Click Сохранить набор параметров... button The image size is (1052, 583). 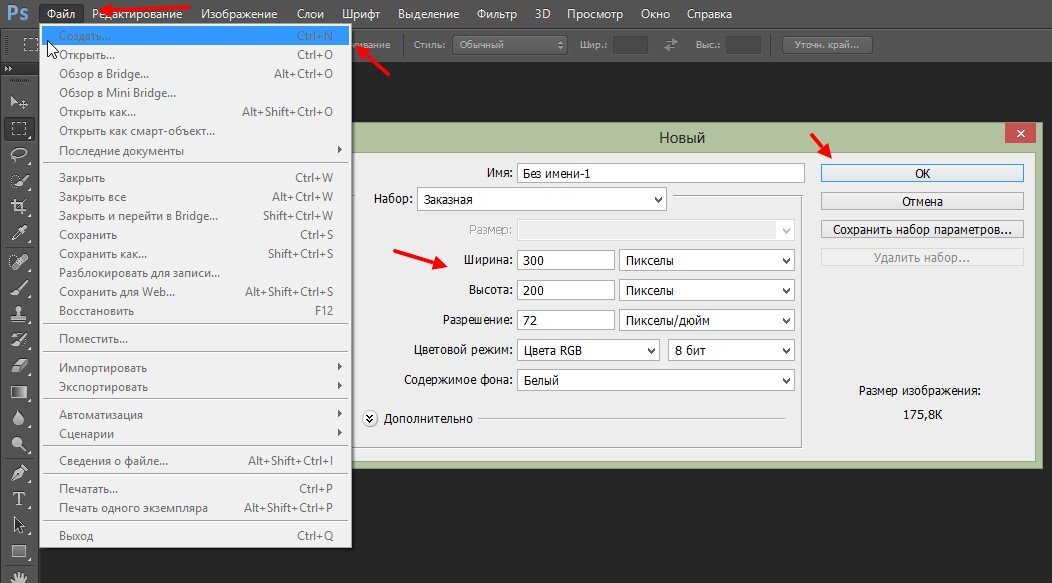[923, 229]
